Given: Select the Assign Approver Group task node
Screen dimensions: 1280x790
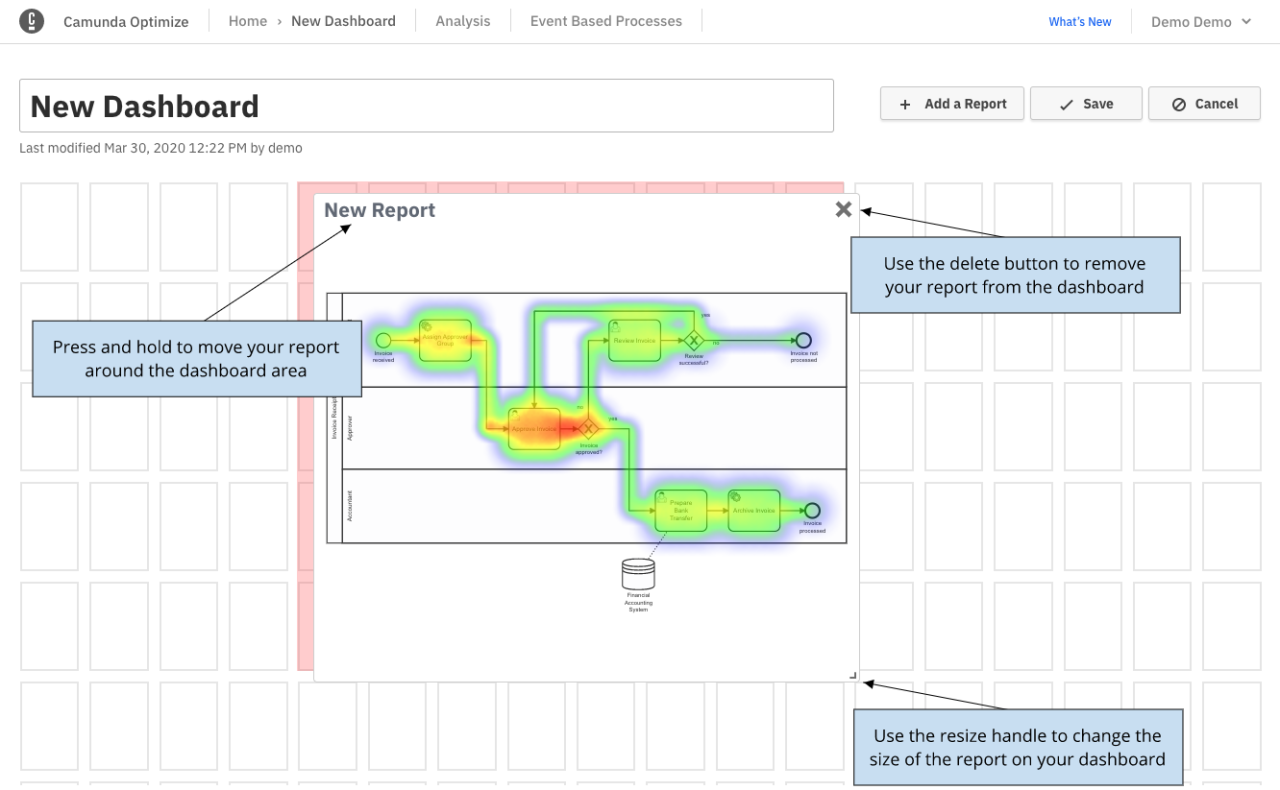Looking at the screenshot, I should tap(446, 341).
